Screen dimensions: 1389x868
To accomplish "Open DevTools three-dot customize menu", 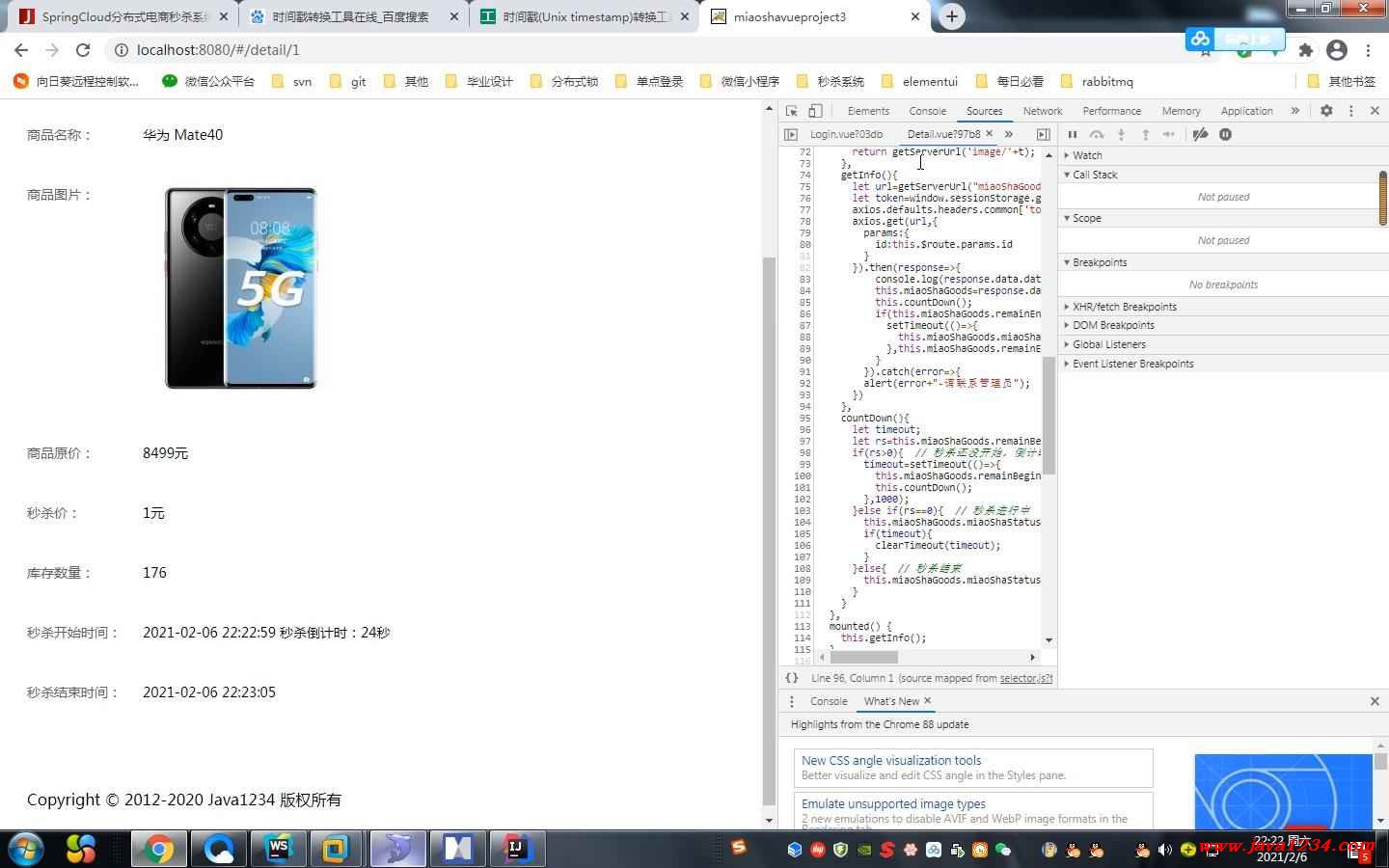I will click(x=1350, y=111).
